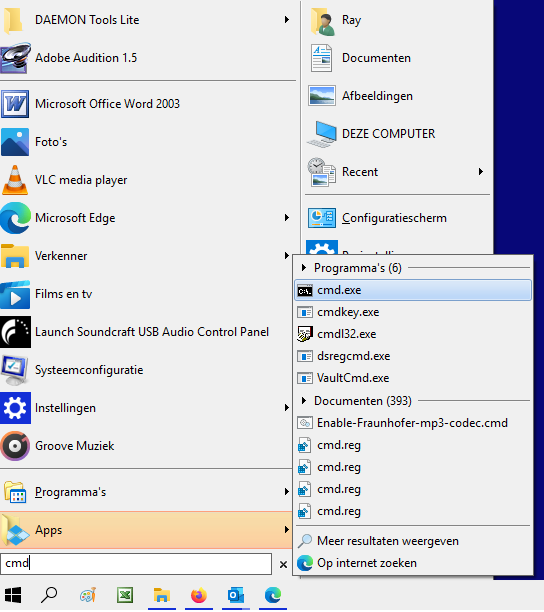544x612 pixels.
Task: Open Soundcraft USB Audio Control Panel icon
Action: [x=15, y=332]
